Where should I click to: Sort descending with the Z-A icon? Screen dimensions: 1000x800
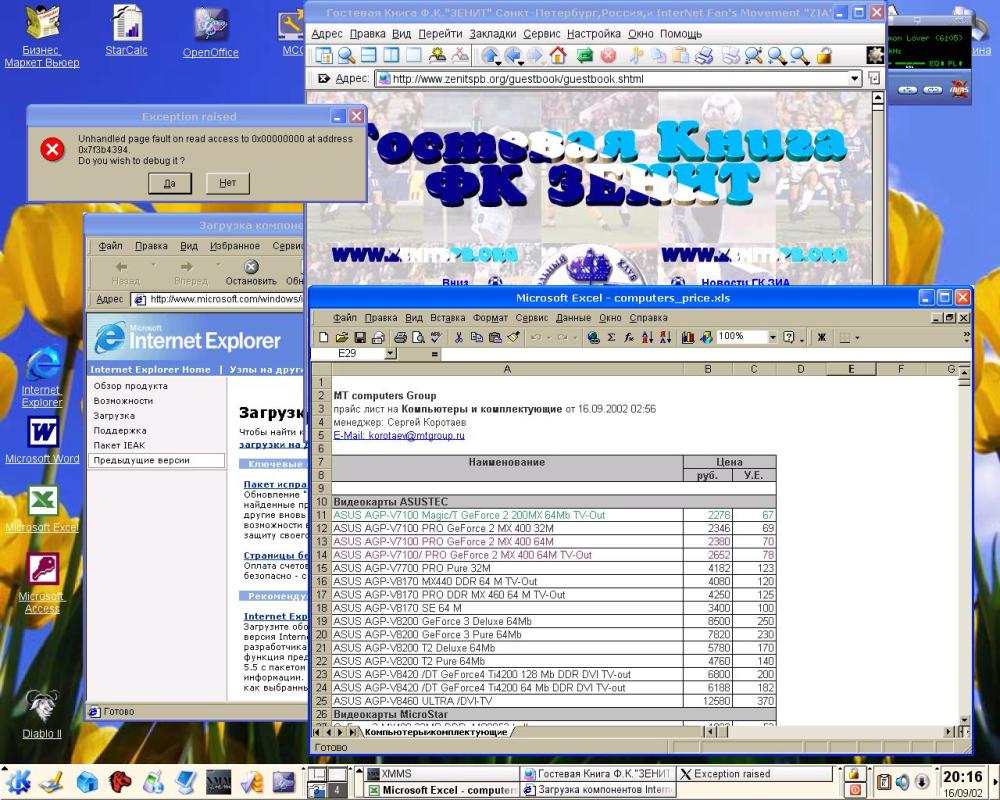[665, 337]
